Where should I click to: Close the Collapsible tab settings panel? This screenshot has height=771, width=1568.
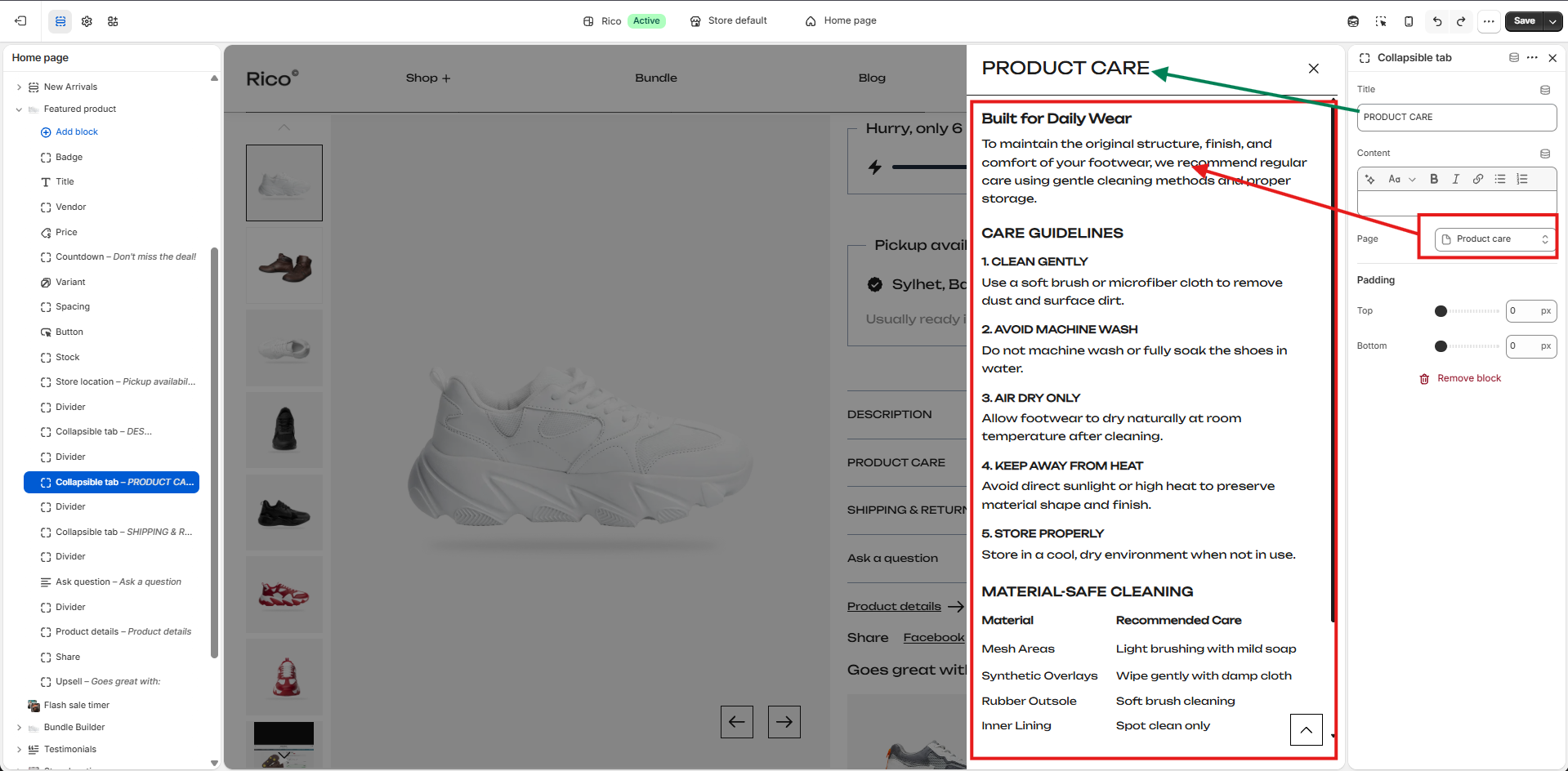tap(1552, 58)
